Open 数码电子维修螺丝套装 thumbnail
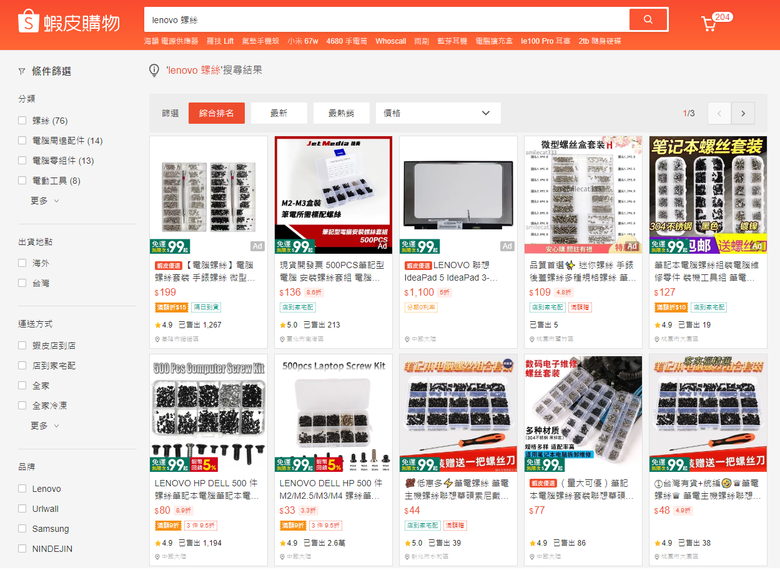The image size is (780, 570). point(583,413)
